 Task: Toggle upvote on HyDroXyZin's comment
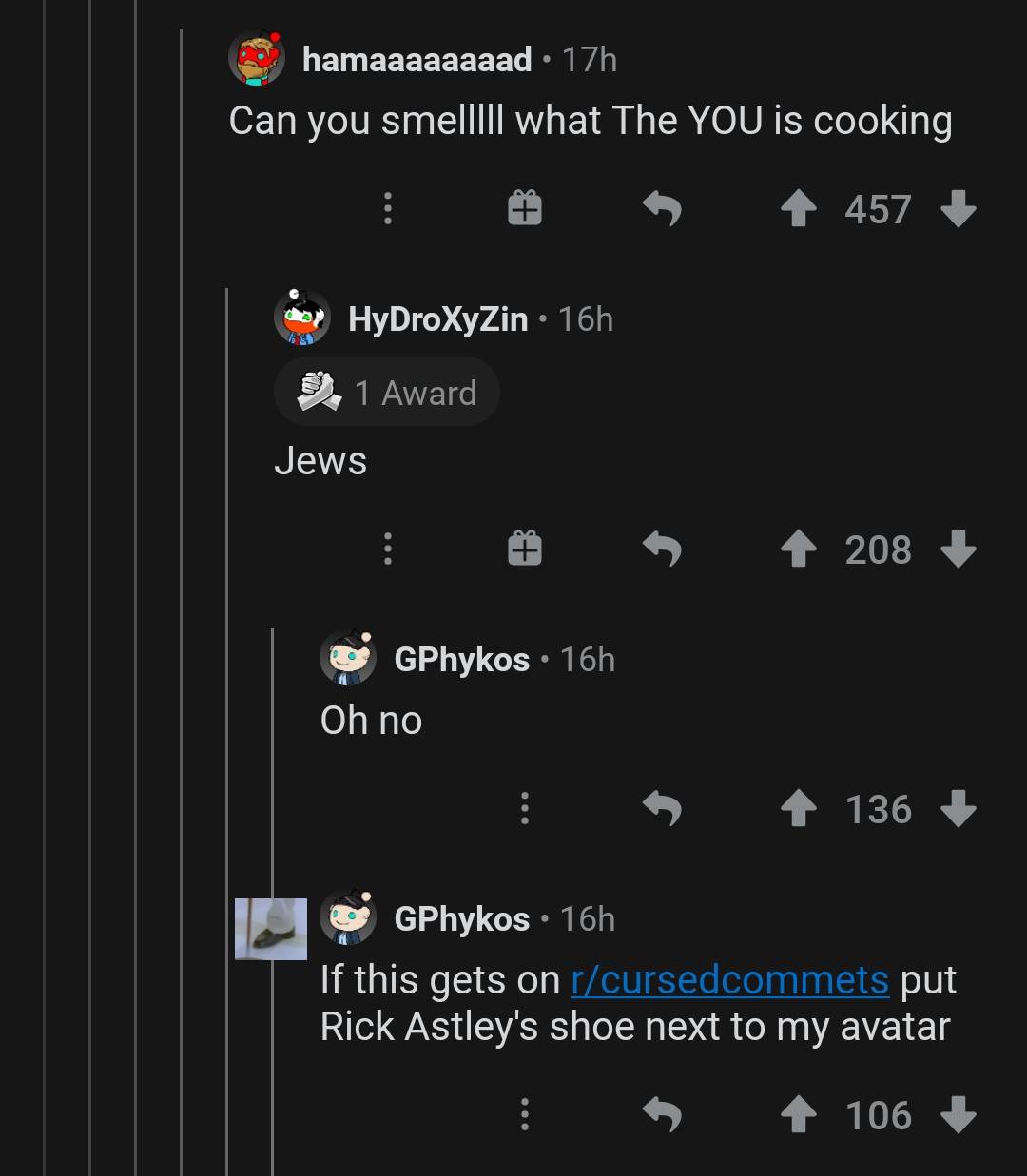point(800,549)
